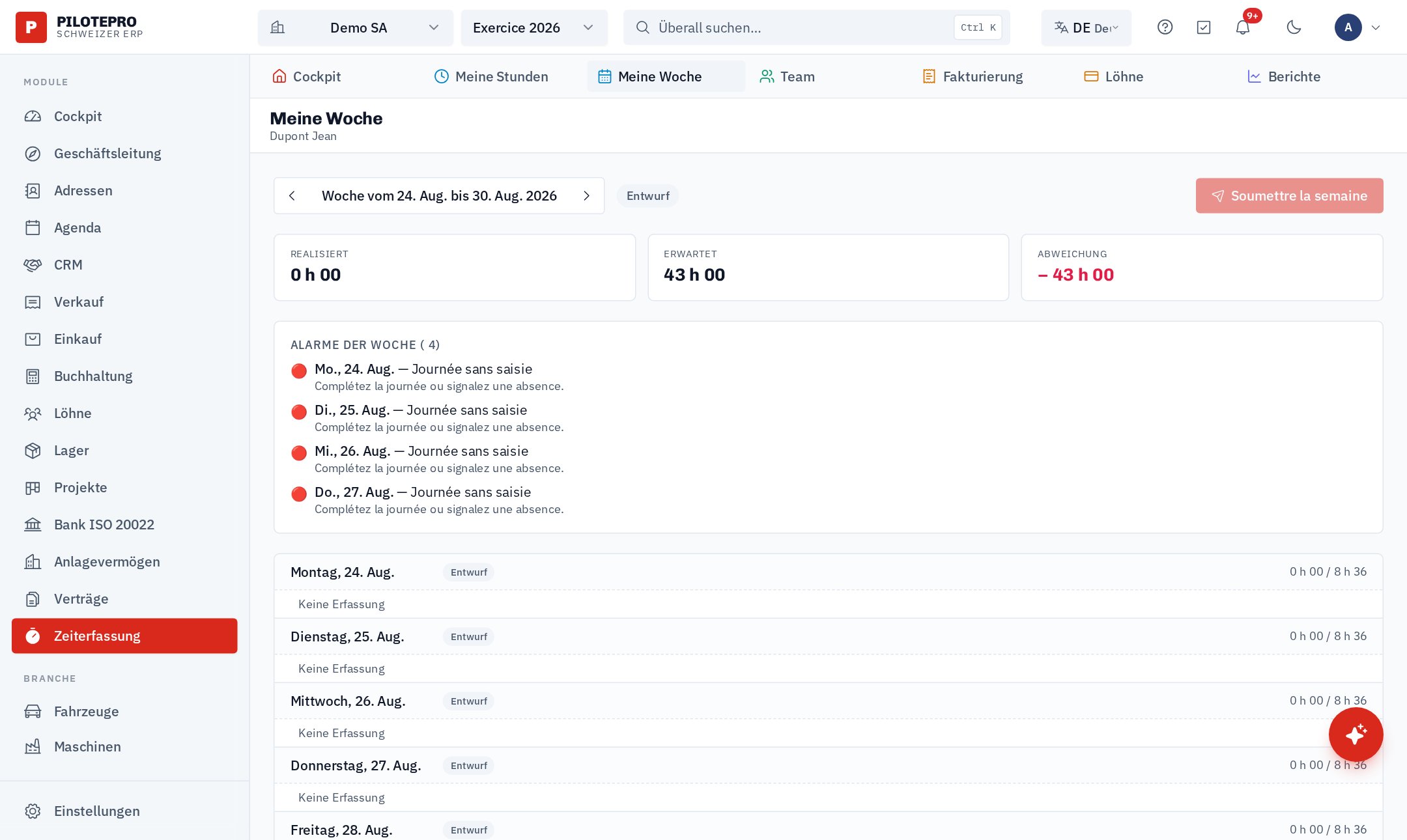1407x840 pixels.
Task: Go to the next week arrow
Action: tap(586, 196)
